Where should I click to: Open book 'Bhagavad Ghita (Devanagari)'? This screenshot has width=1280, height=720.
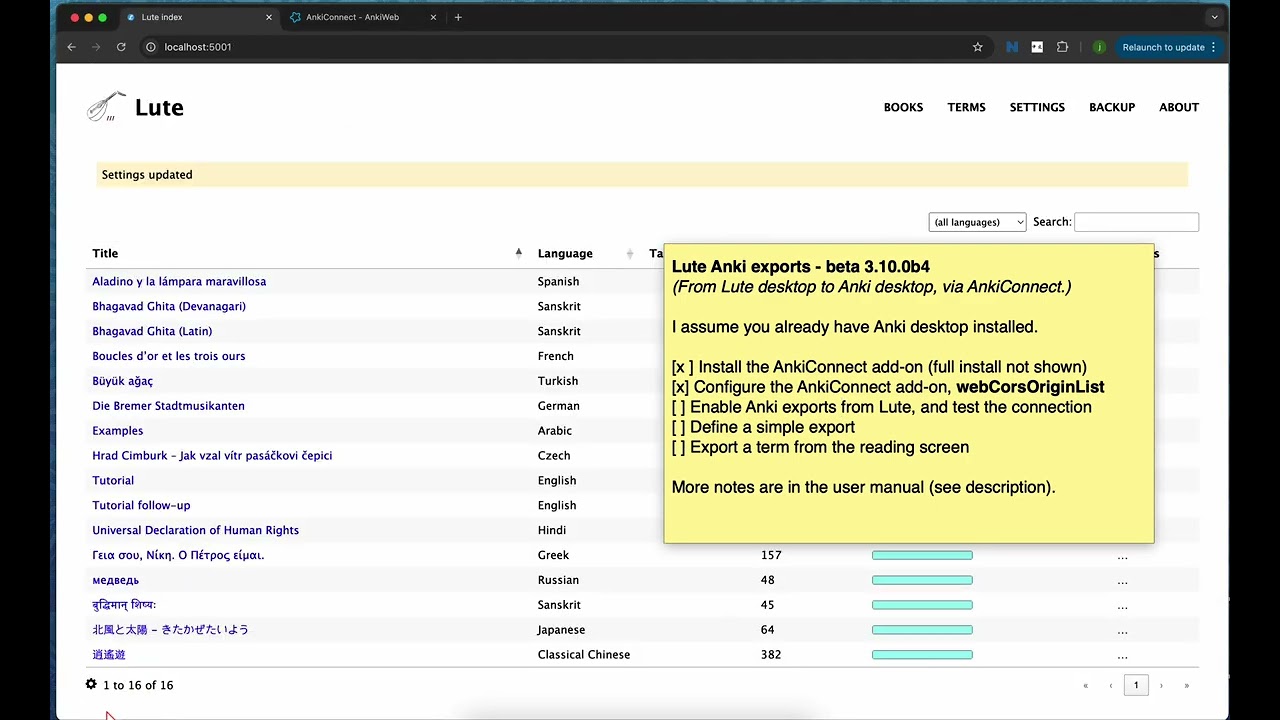(x=169, y=306)
